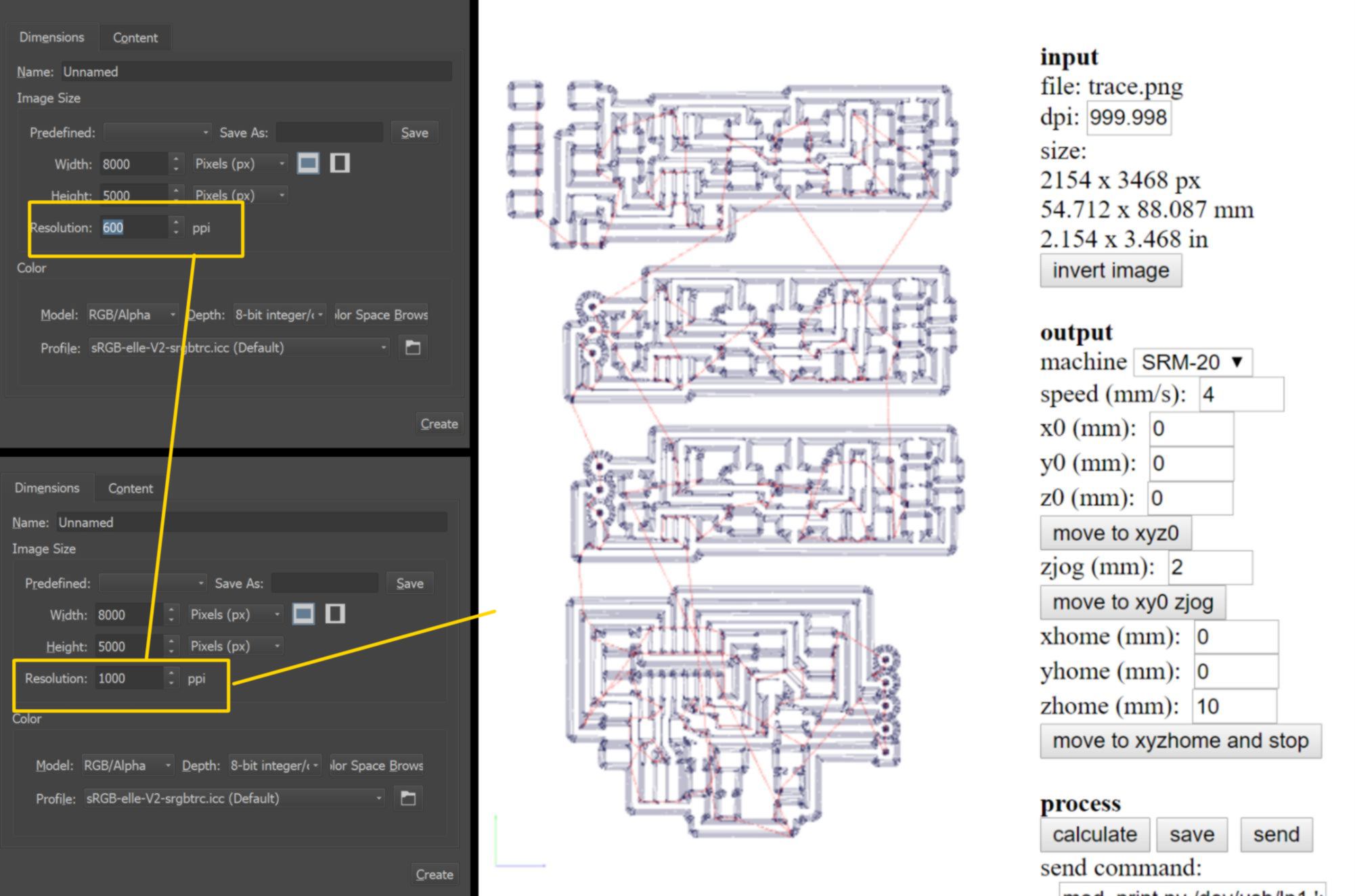1355x896 pixels.
Task: Switch to Content tab in upper dialog
Action: pos(135,38)
